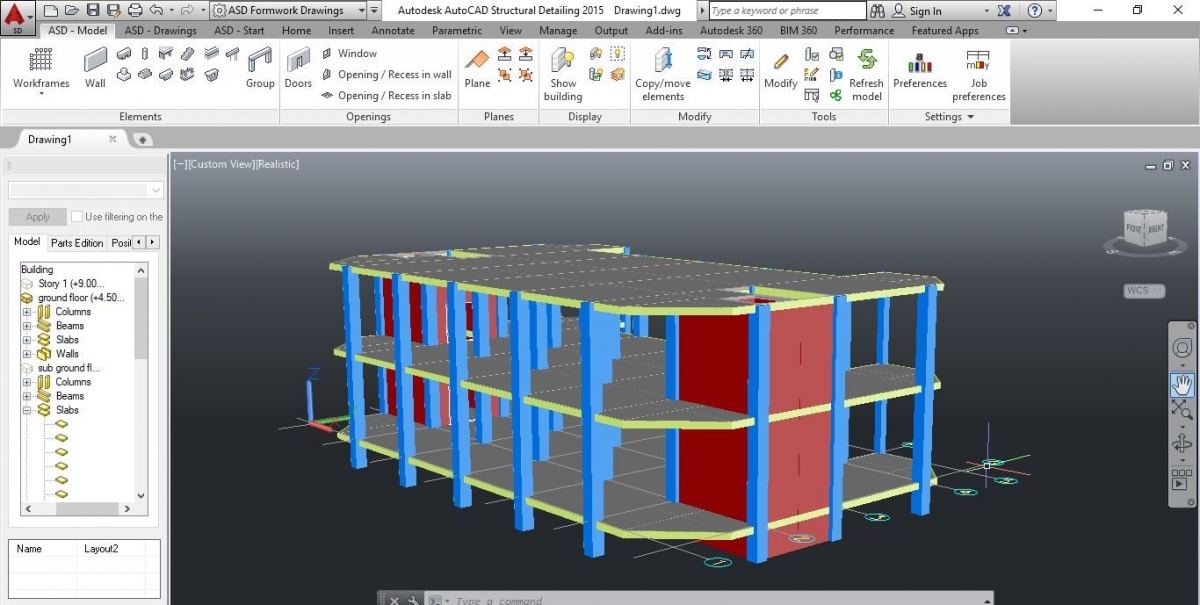Activate the Pan hand tool in navigation bar
The image size is (1200, 605).
click(x=1182, y=383)
